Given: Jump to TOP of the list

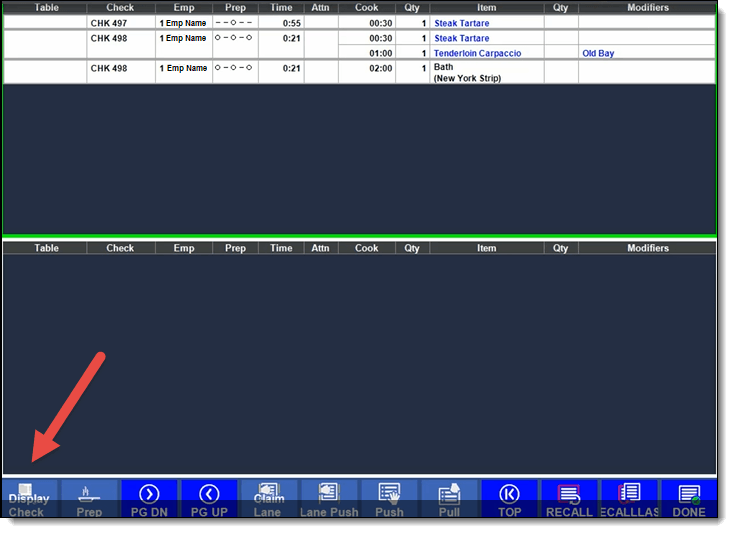Looking at the screenshot, I should [x=509, y=499].
